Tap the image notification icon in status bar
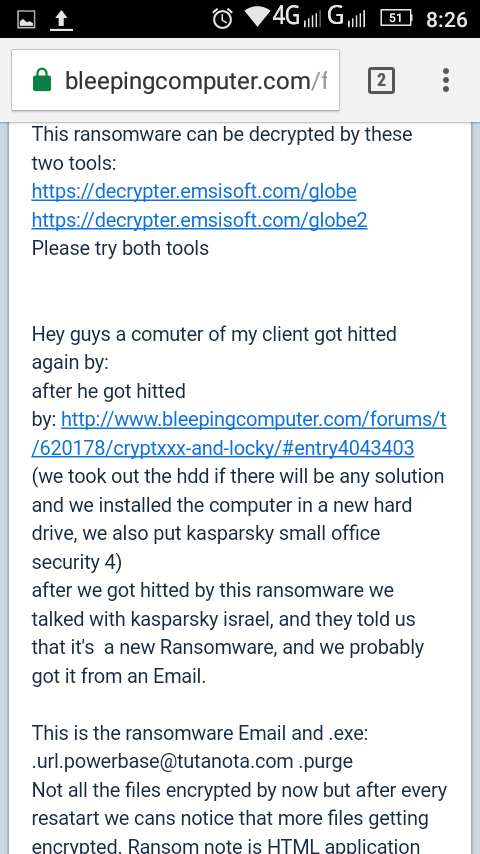This screenshot has height=854, width=480. click(x=26, y=20)
